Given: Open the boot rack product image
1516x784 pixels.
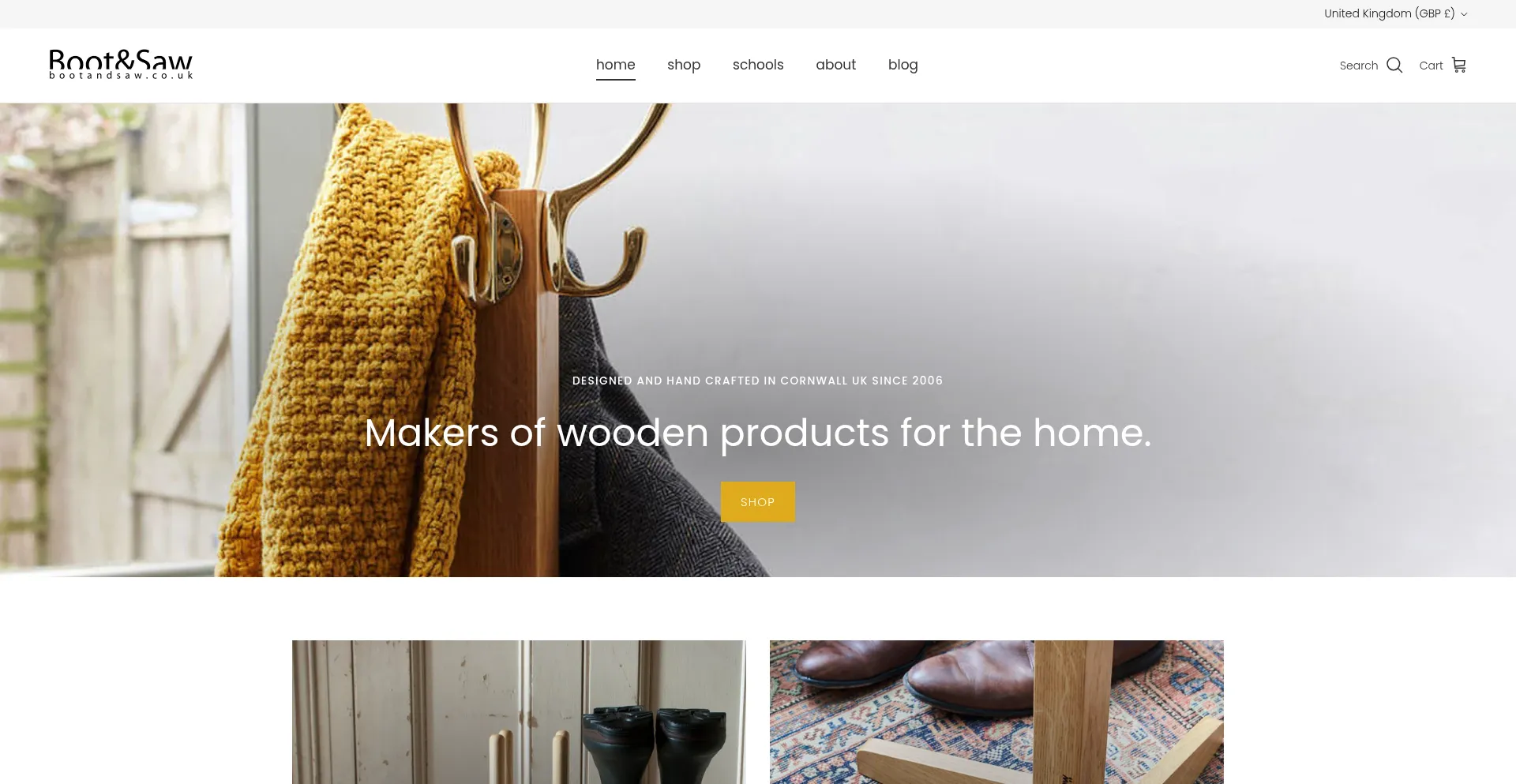Looking at the screenshot, I should 519,712.
